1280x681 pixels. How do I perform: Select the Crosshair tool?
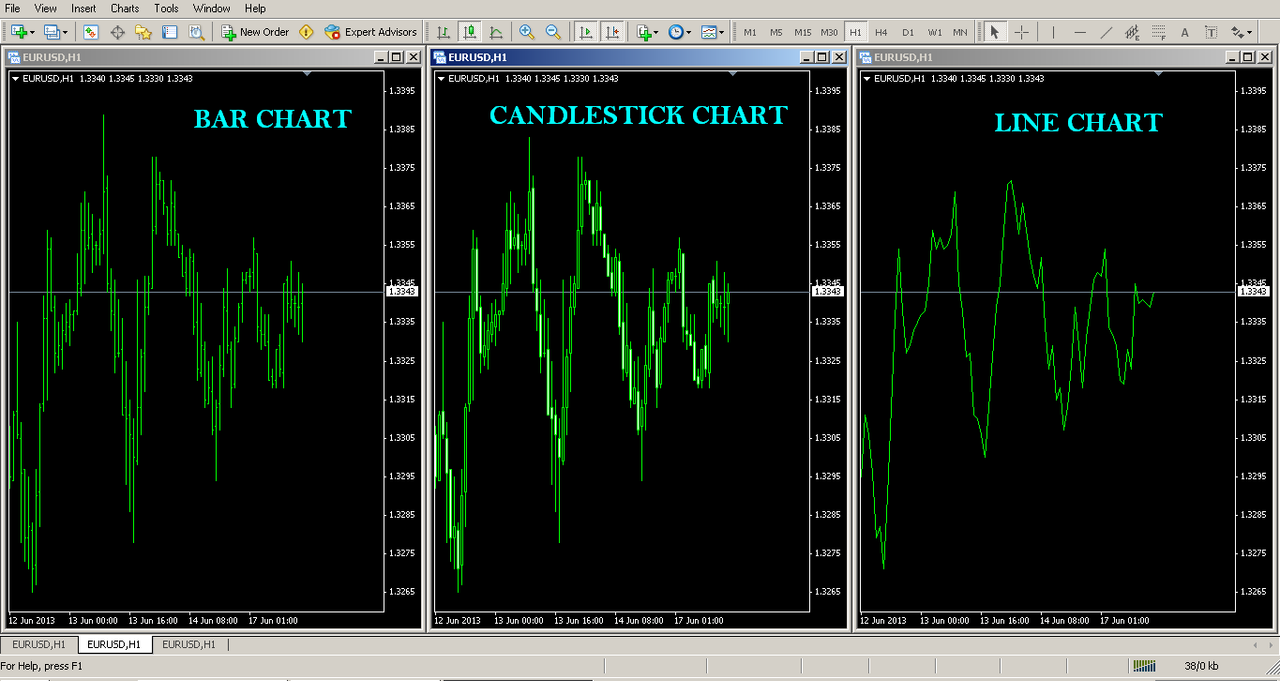pos(1021,31)
